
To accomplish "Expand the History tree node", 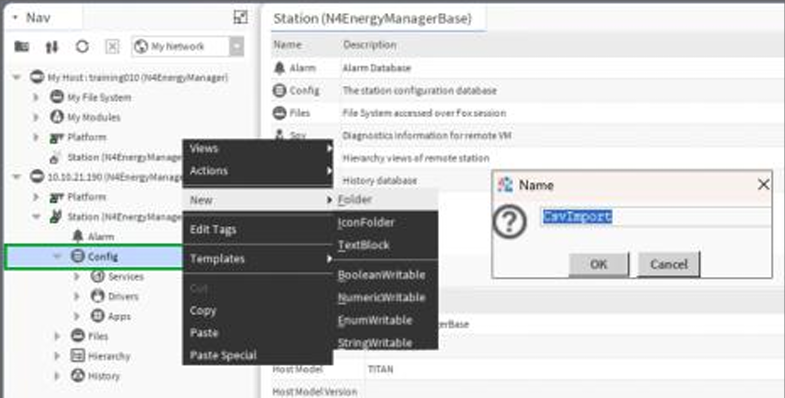I will click(57, 375).
